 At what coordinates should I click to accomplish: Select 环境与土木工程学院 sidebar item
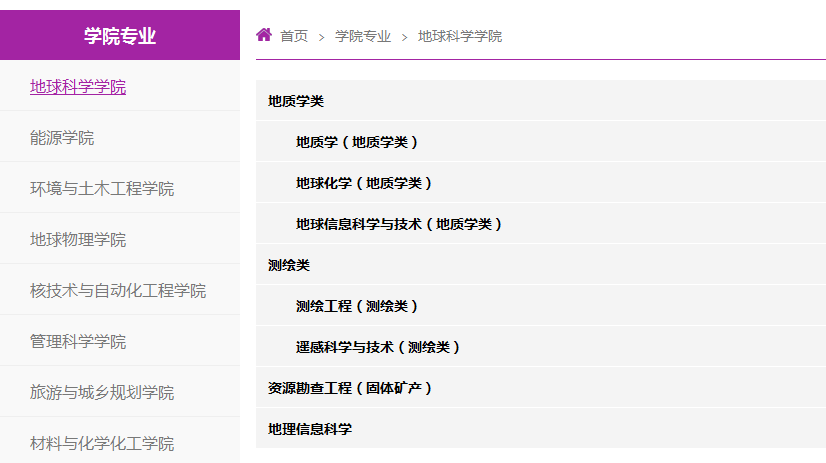[x=102, y=189]
